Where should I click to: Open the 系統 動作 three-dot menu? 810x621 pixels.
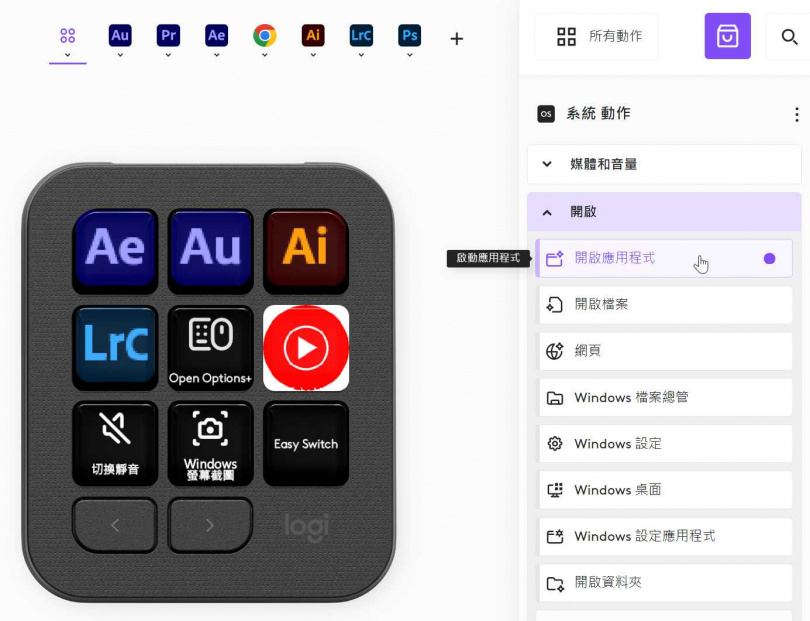pos(796,113)
